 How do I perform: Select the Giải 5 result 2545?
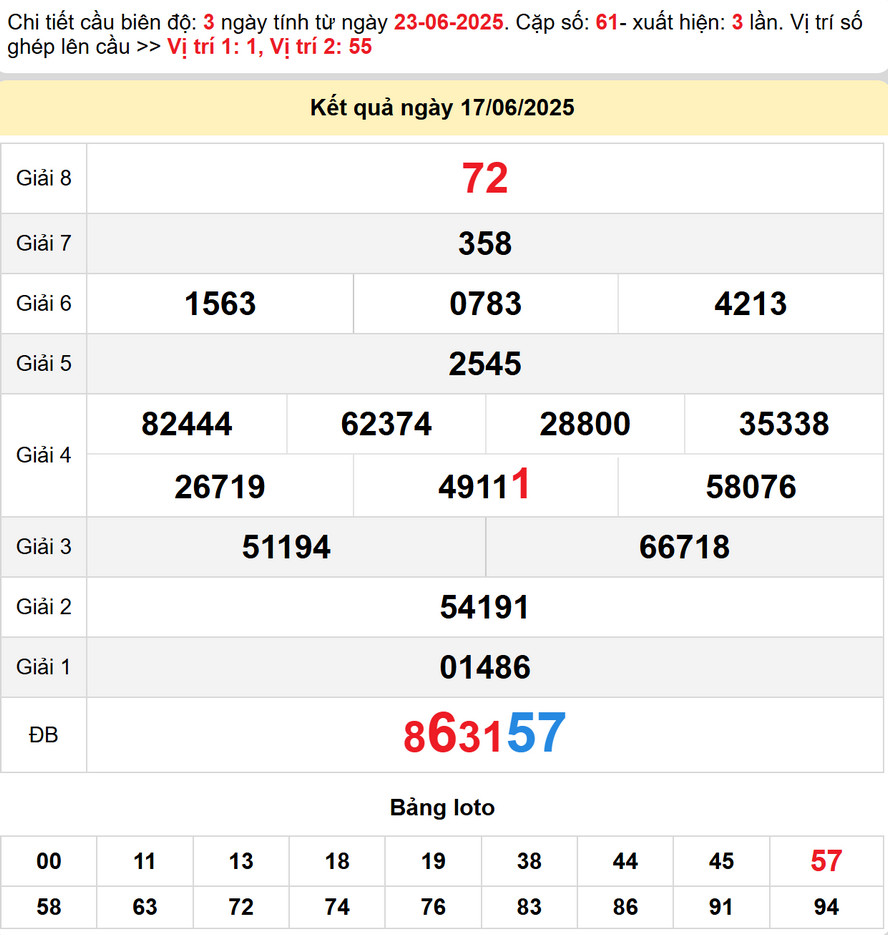tap(485, 364)
